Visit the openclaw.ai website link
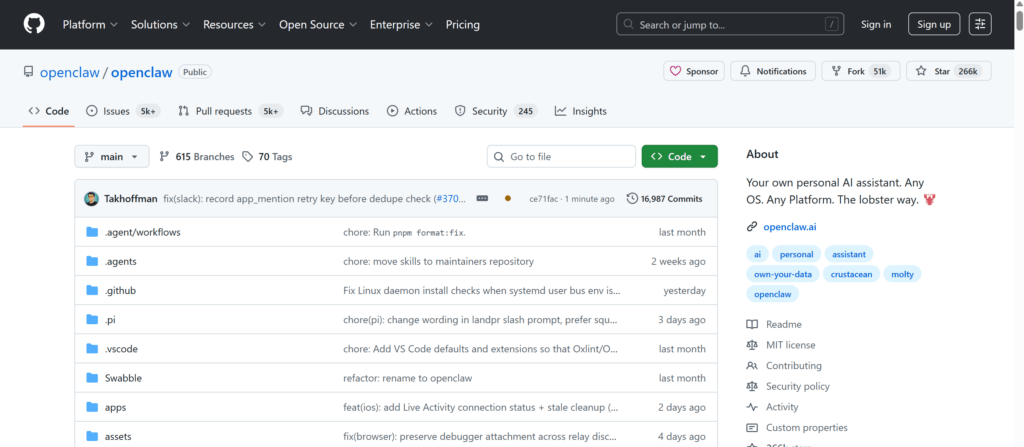The width and height of the screenshot is (1024, 447). click(790, 227)
